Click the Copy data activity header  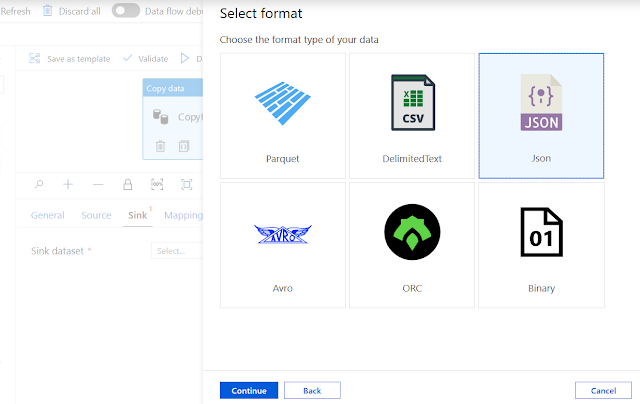pos(173,88)
